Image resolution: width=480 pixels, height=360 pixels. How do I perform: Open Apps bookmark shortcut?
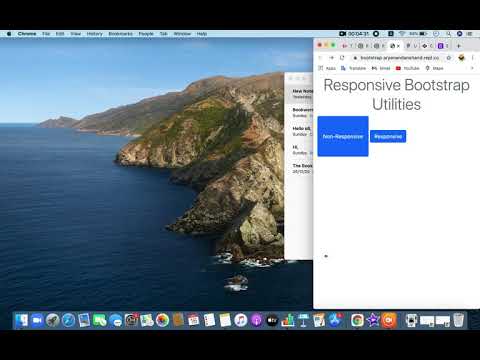(x=327, y=68)
